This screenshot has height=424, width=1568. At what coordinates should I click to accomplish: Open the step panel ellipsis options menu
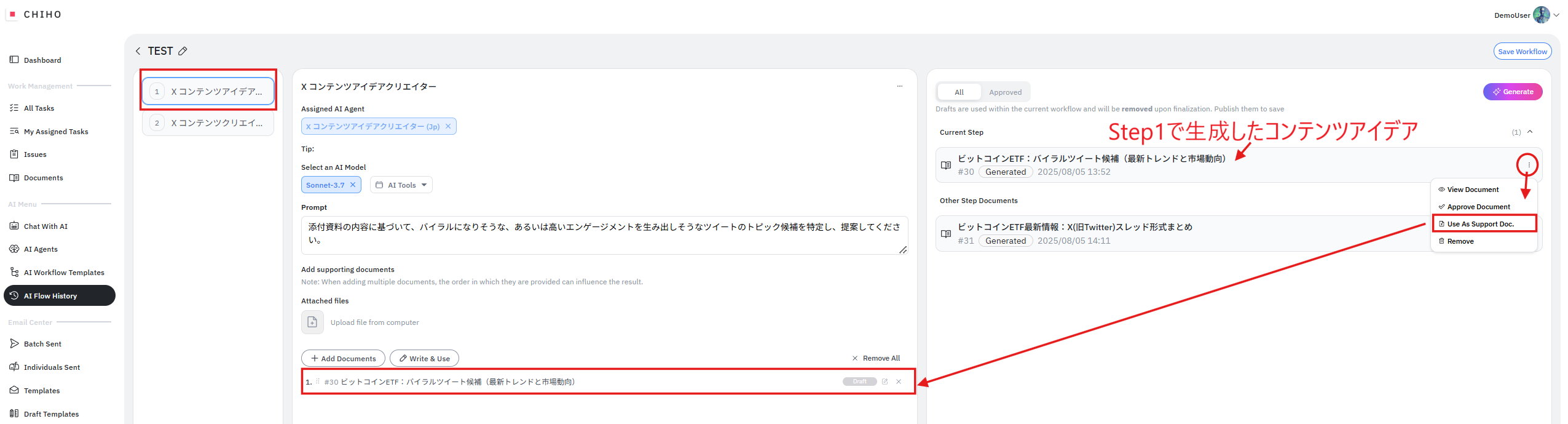(899, 87)
